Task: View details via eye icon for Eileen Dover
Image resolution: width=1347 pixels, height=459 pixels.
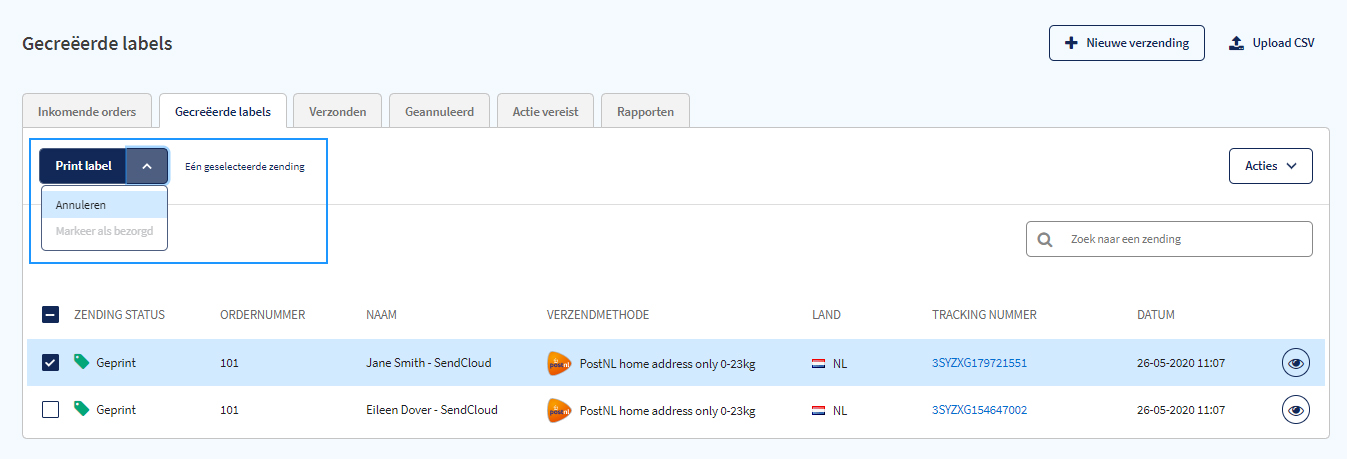Action: pyautogui.click(x=1296, y=410)
